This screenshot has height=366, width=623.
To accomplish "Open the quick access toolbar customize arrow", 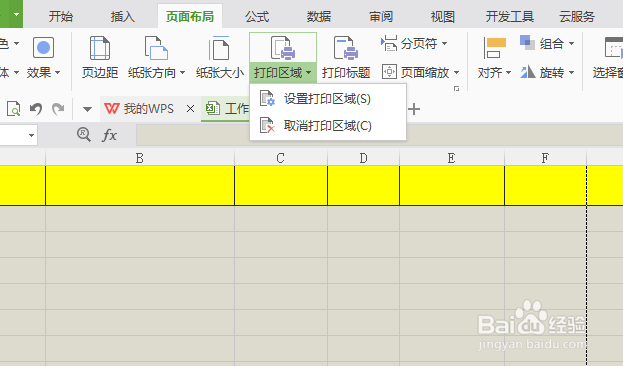I will click(x=87, y=109).
